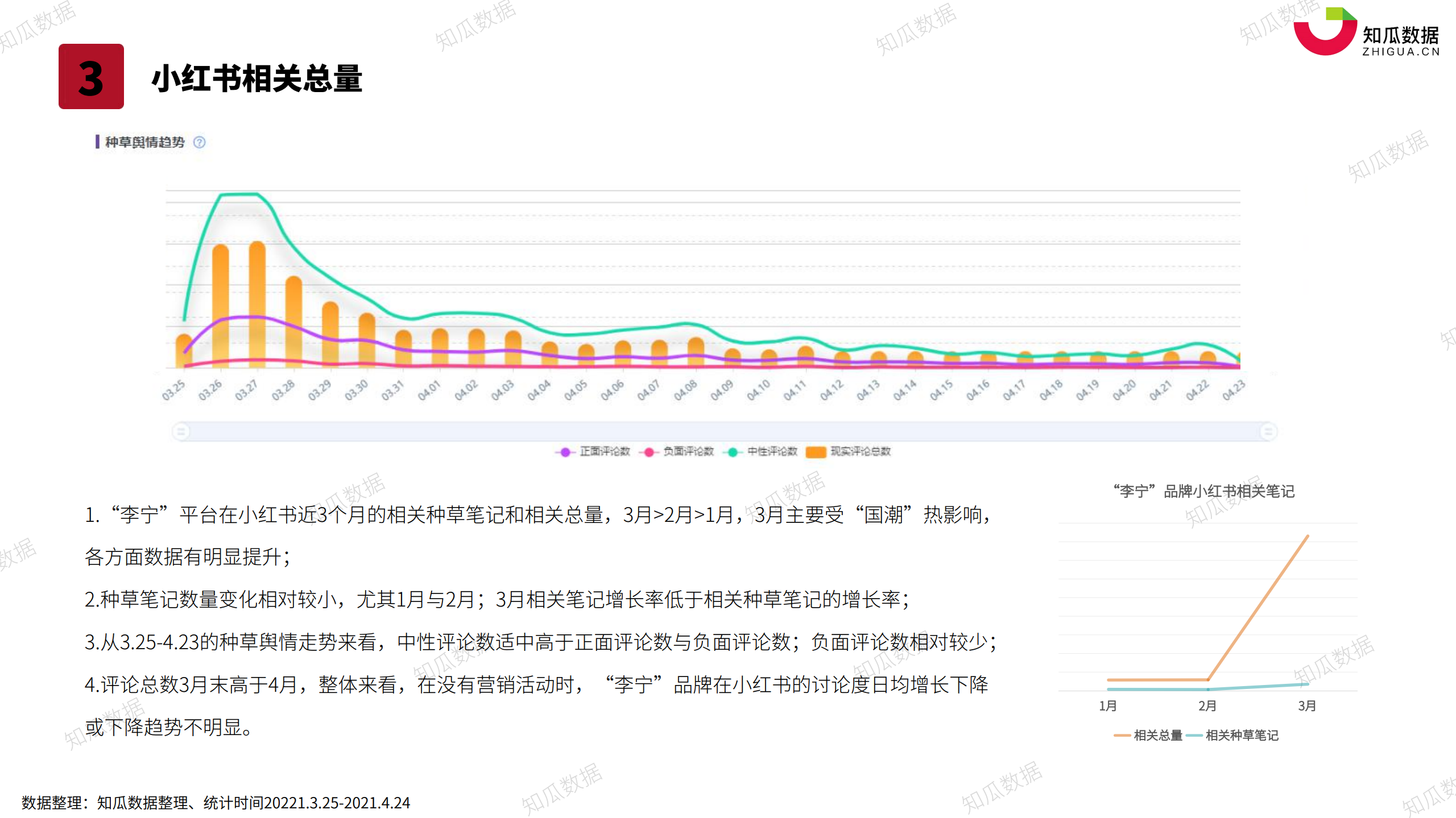Click right handle of chart range slider
The height and width of the screenshot is (818, 1456).
(1268, 431)
